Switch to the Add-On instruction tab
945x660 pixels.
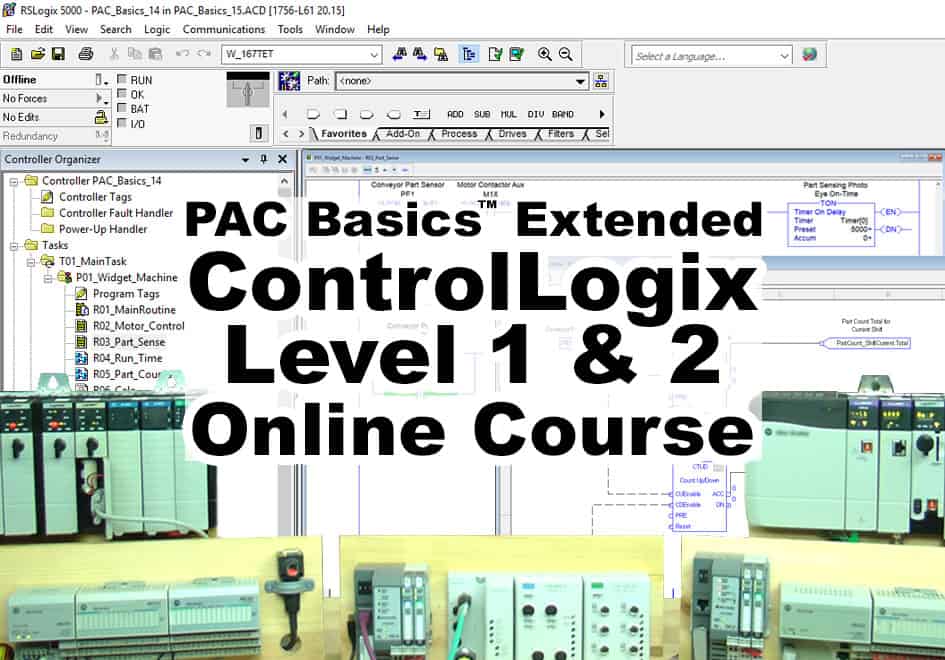pyautogui.click(x=402, y=133)
